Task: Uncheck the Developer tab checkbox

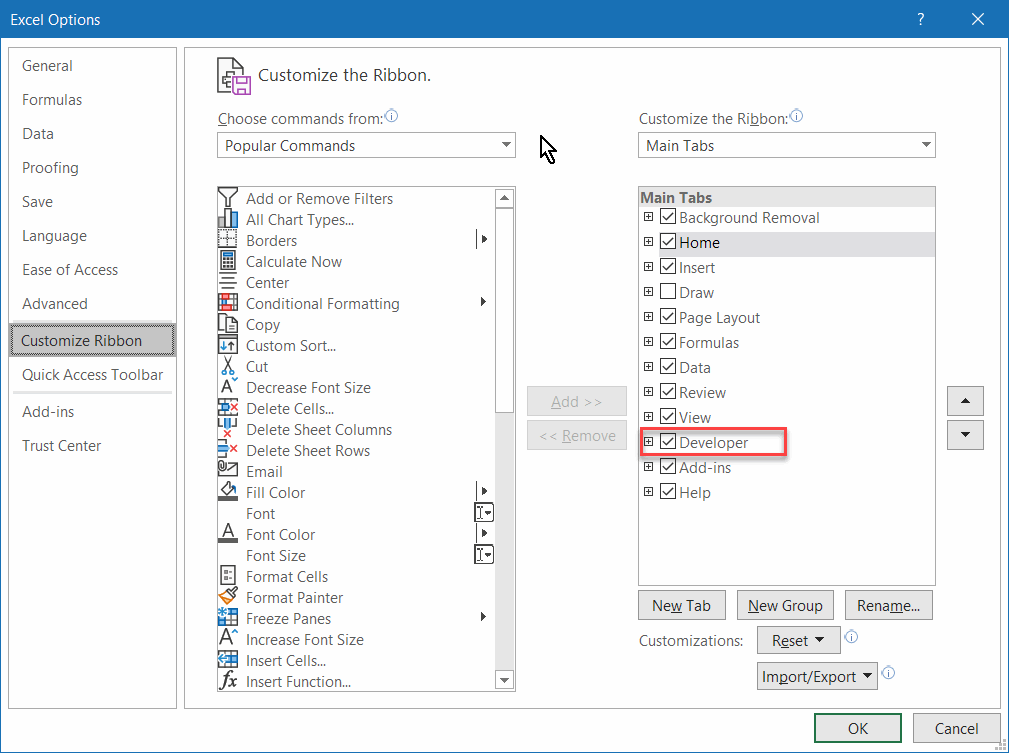Action: pyautogui.click(x=668, y=442)
